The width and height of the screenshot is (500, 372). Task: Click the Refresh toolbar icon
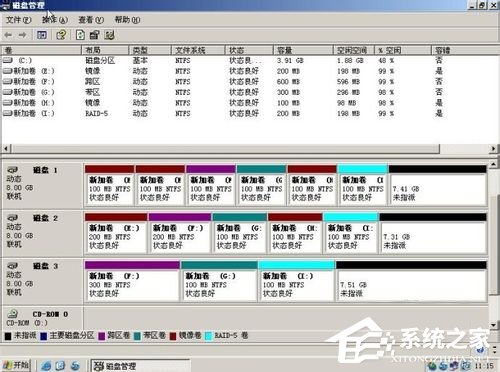coord(80,35)
